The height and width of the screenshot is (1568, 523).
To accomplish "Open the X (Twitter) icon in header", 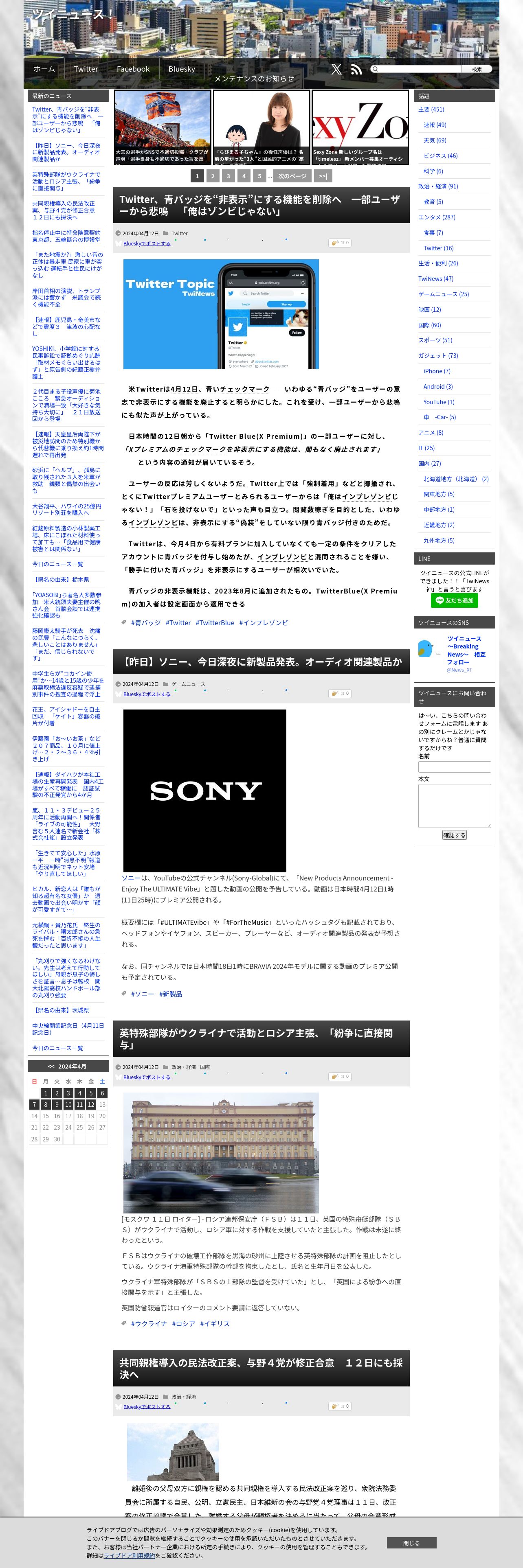I will 336,69.
